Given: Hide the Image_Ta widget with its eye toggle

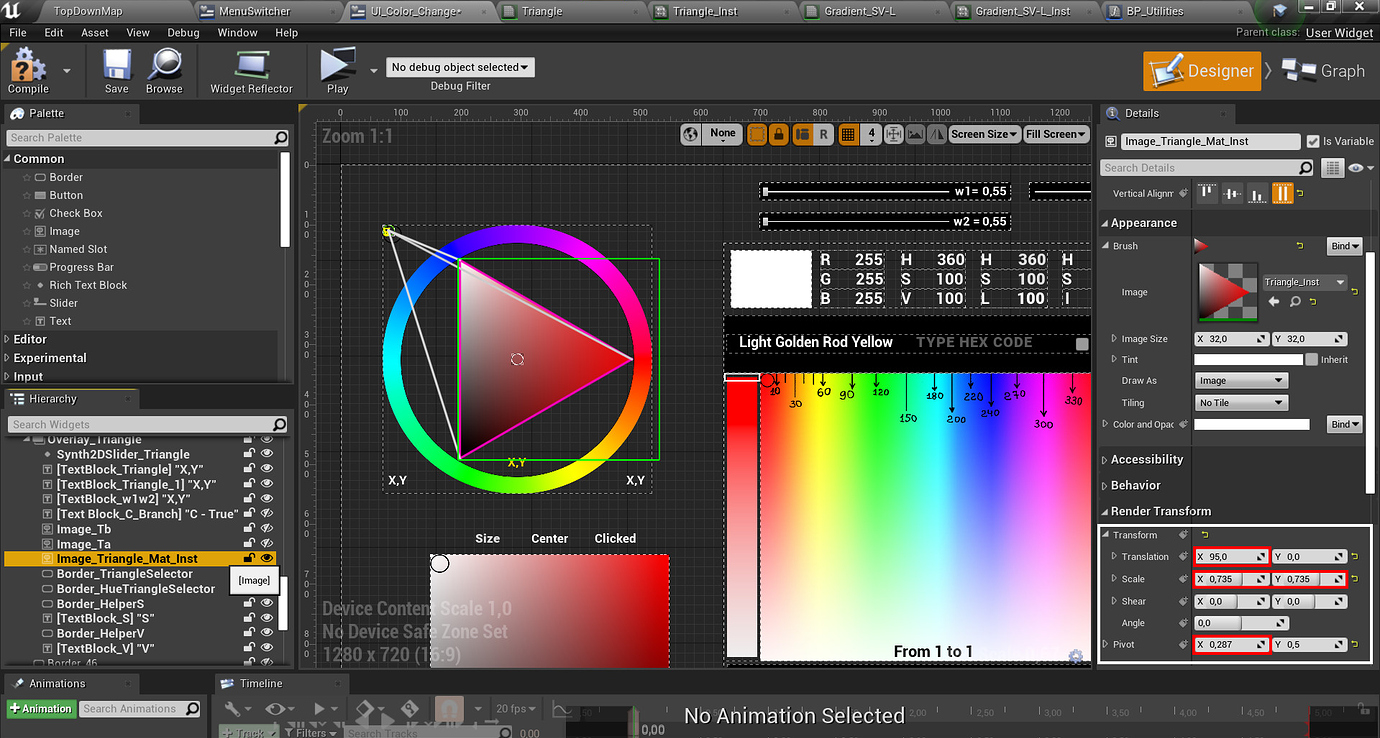Looking at the screenshot, I should 266,543.
